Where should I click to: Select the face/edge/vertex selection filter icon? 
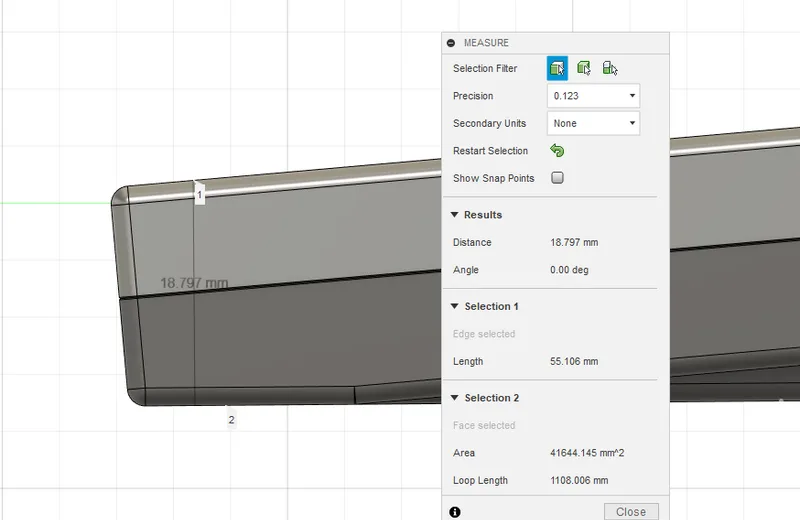pyautogui.click(x=557, y=68)
